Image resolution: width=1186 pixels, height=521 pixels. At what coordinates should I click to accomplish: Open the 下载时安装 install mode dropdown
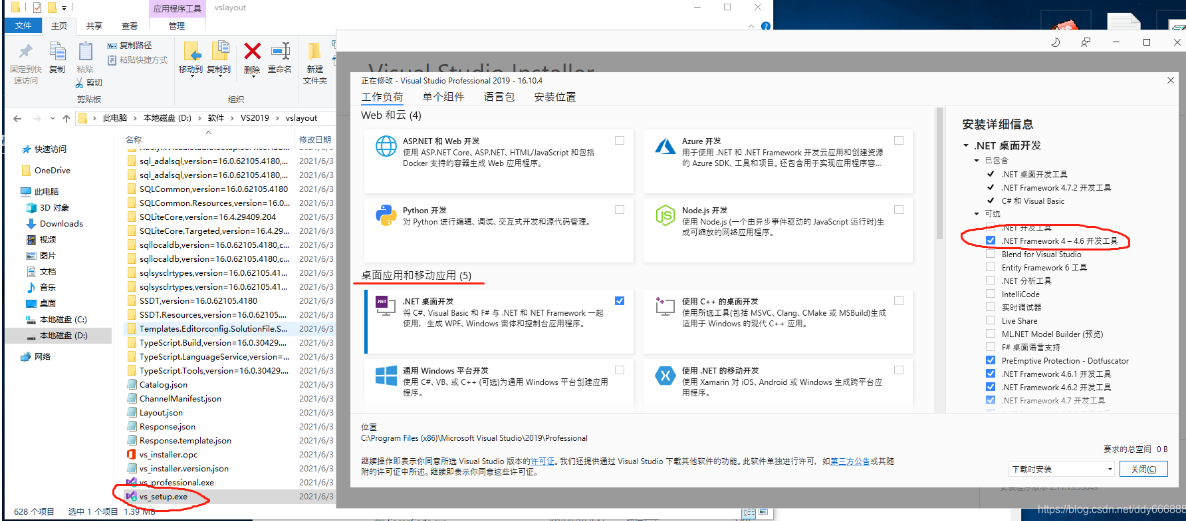coord(1061,470)
